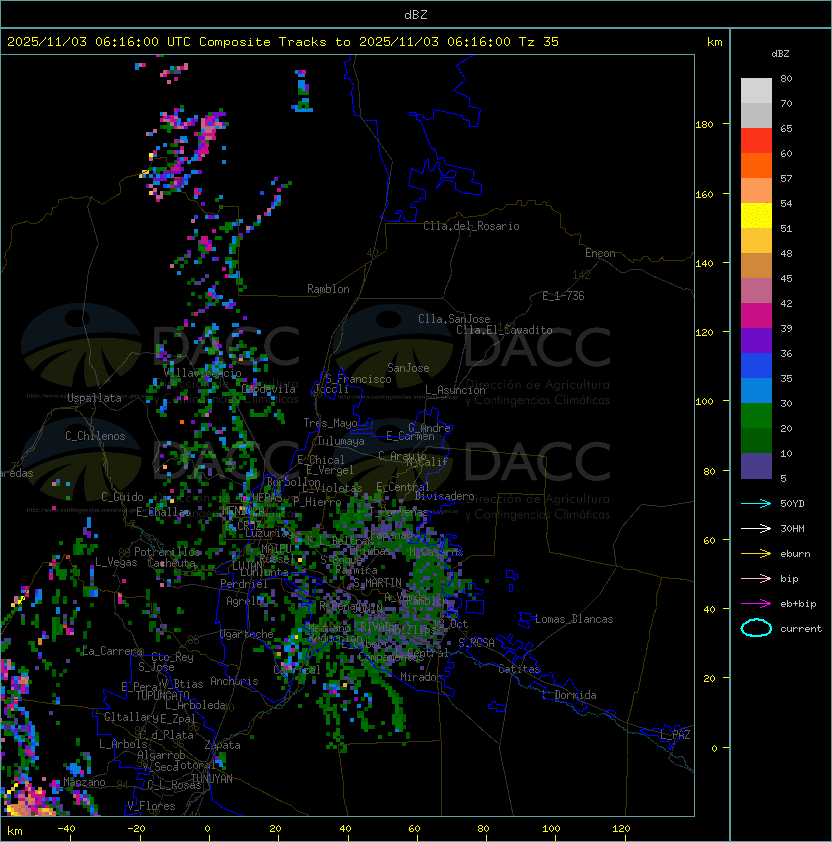Click the dBZ title at top

tap(416, 15)
